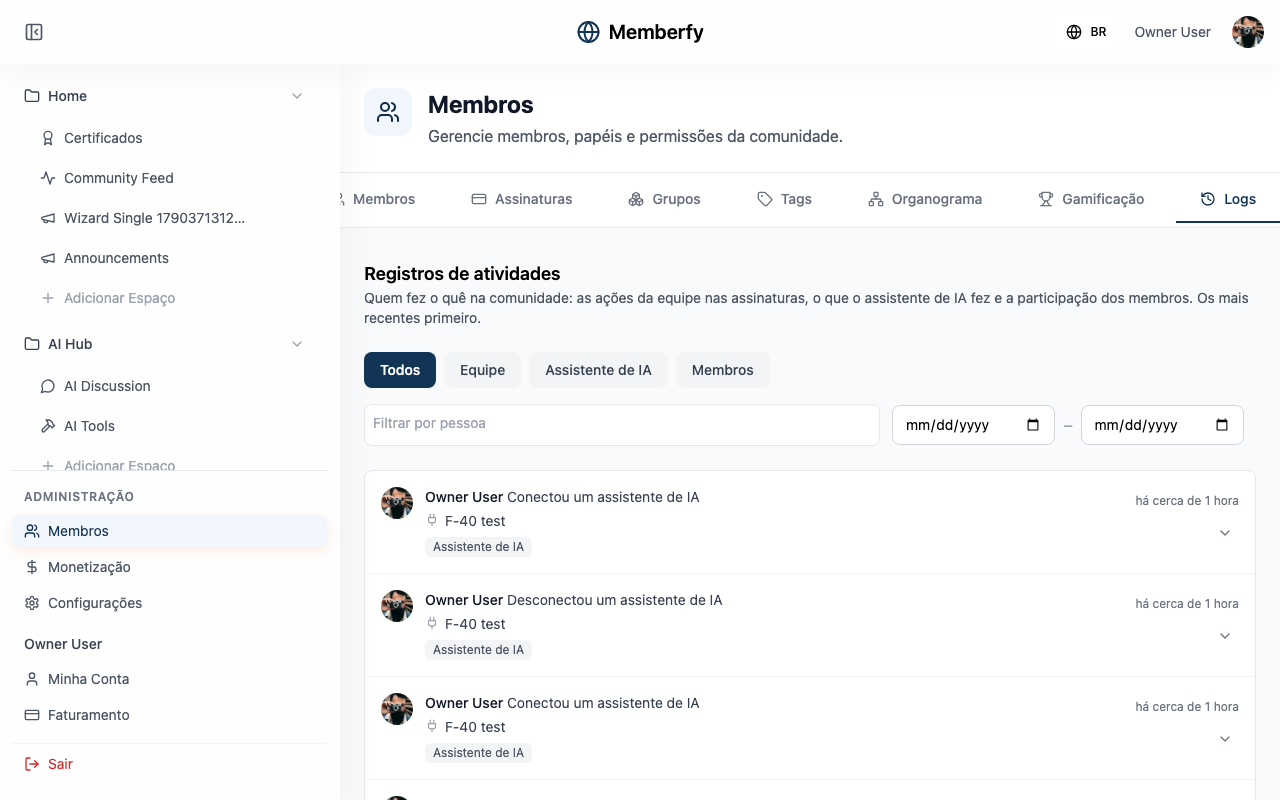The image size is (1280, 800).
Task: Click the Certificados ribbon icon
Action: [48, 138]
